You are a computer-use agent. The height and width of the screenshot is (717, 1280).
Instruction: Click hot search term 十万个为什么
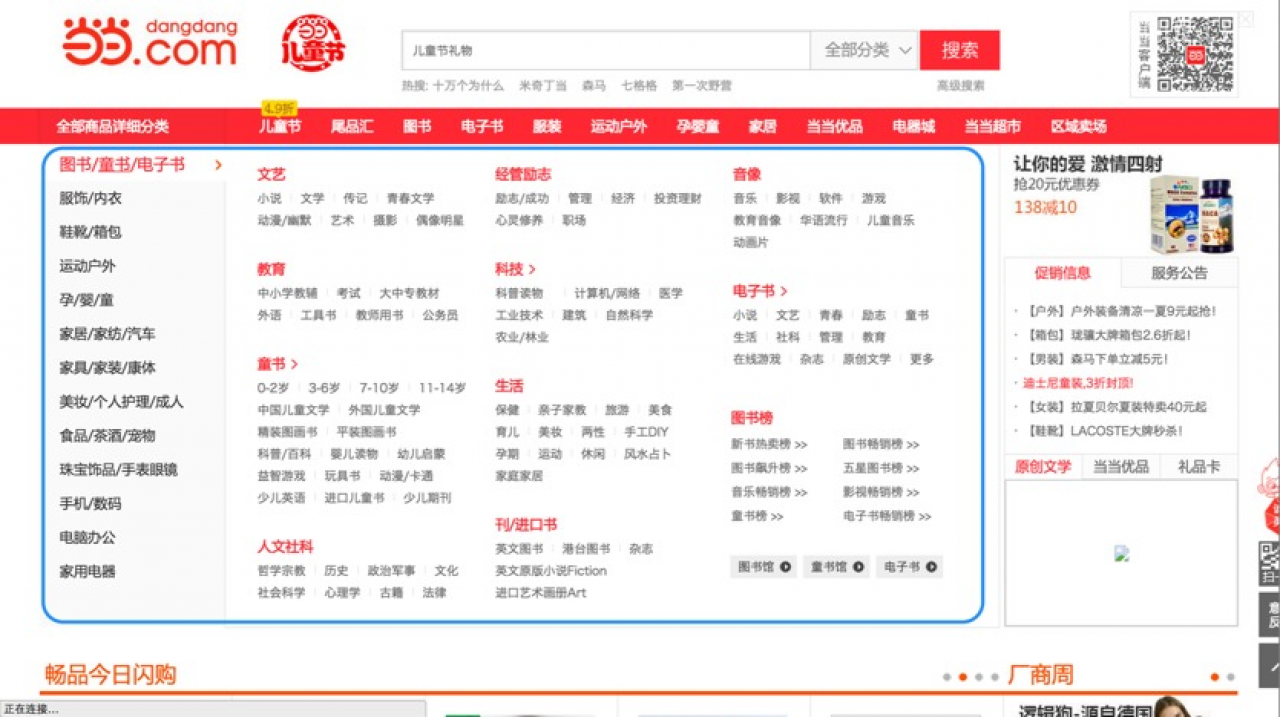[468, 86]
